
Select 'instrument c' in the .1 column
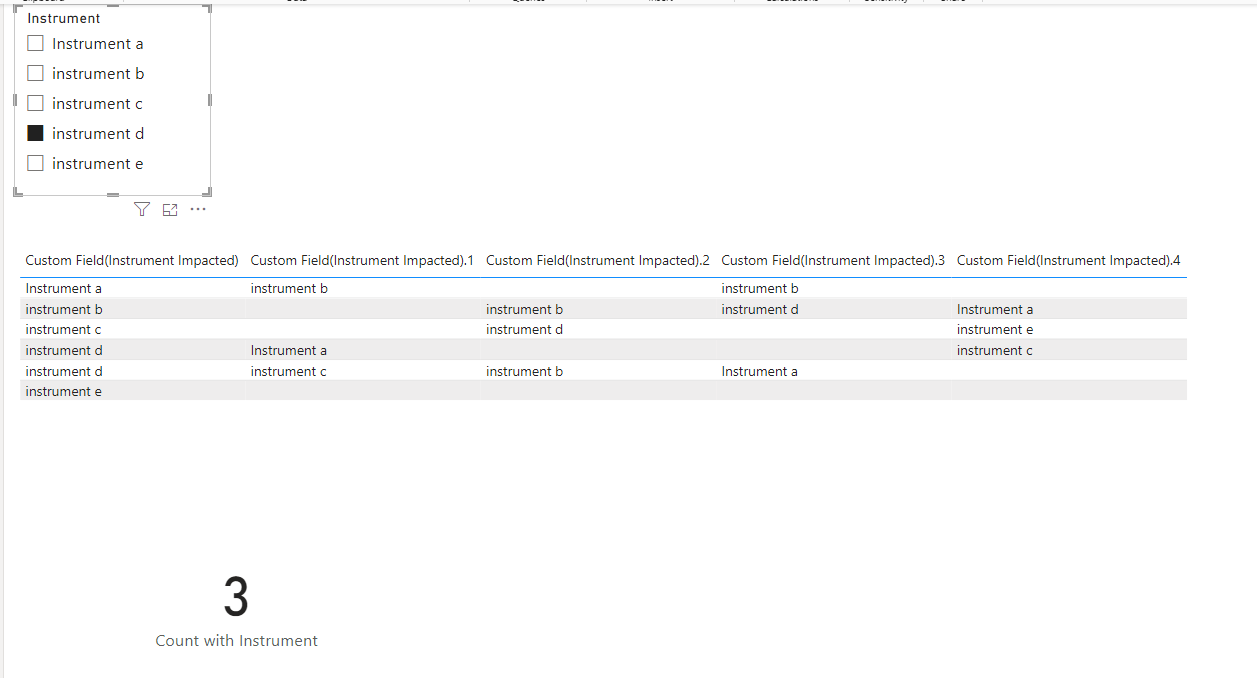click(289, 371)
